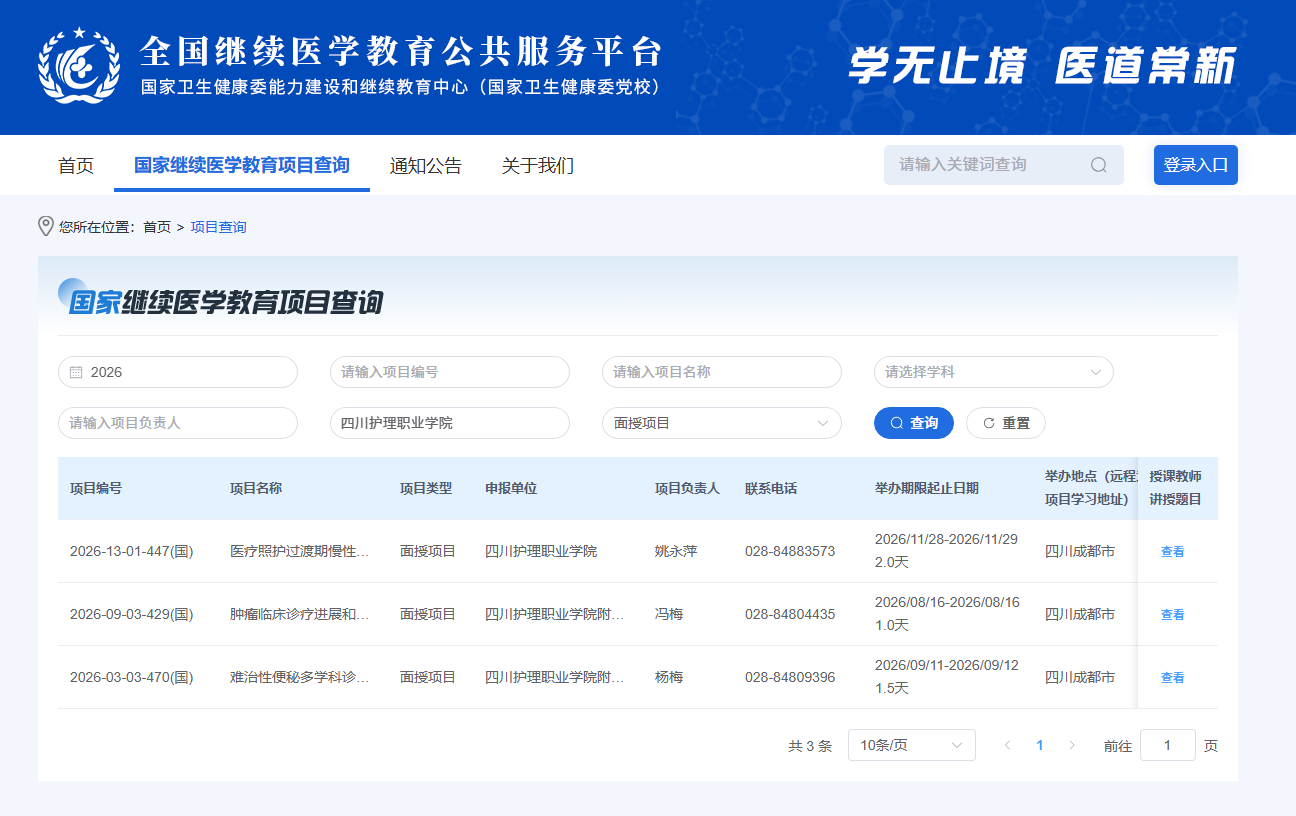This screenshot has height=816, width=1296.
Task: Click the magnifier icon in keyword search
Action: (x=1098, y=165)
